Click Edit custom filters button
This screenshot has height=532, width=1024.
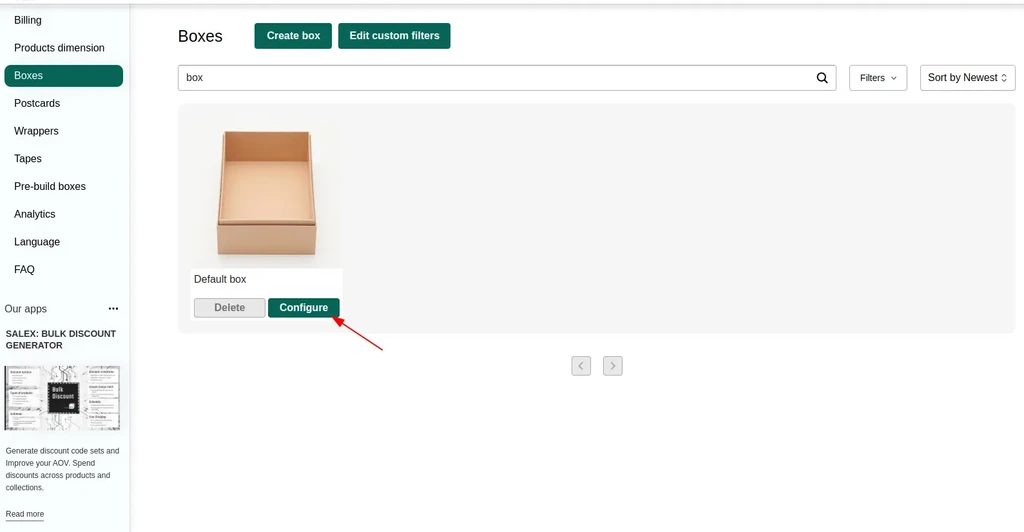394,36
